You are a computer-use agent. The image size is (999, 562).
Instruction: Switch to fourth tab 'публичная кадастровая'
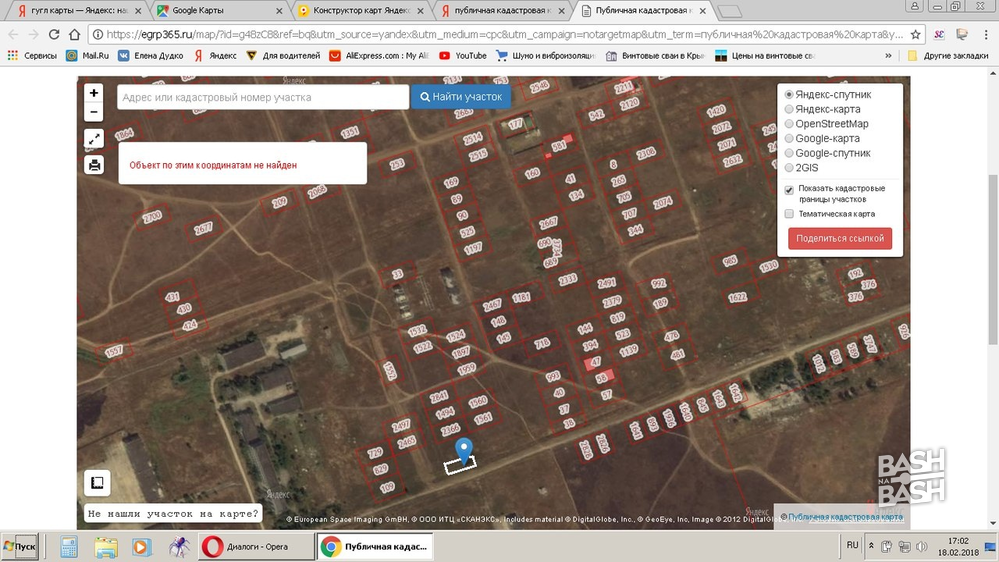[x=503, y=10]
